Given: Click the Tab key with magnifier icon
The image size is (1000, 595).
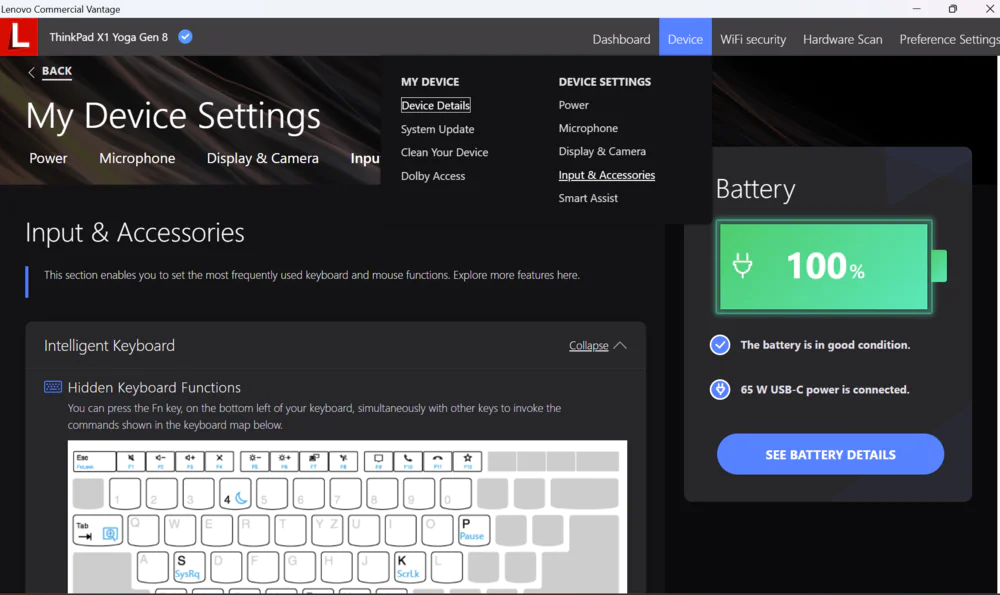Looking at the screenshot, I should (x=98, y=531).
